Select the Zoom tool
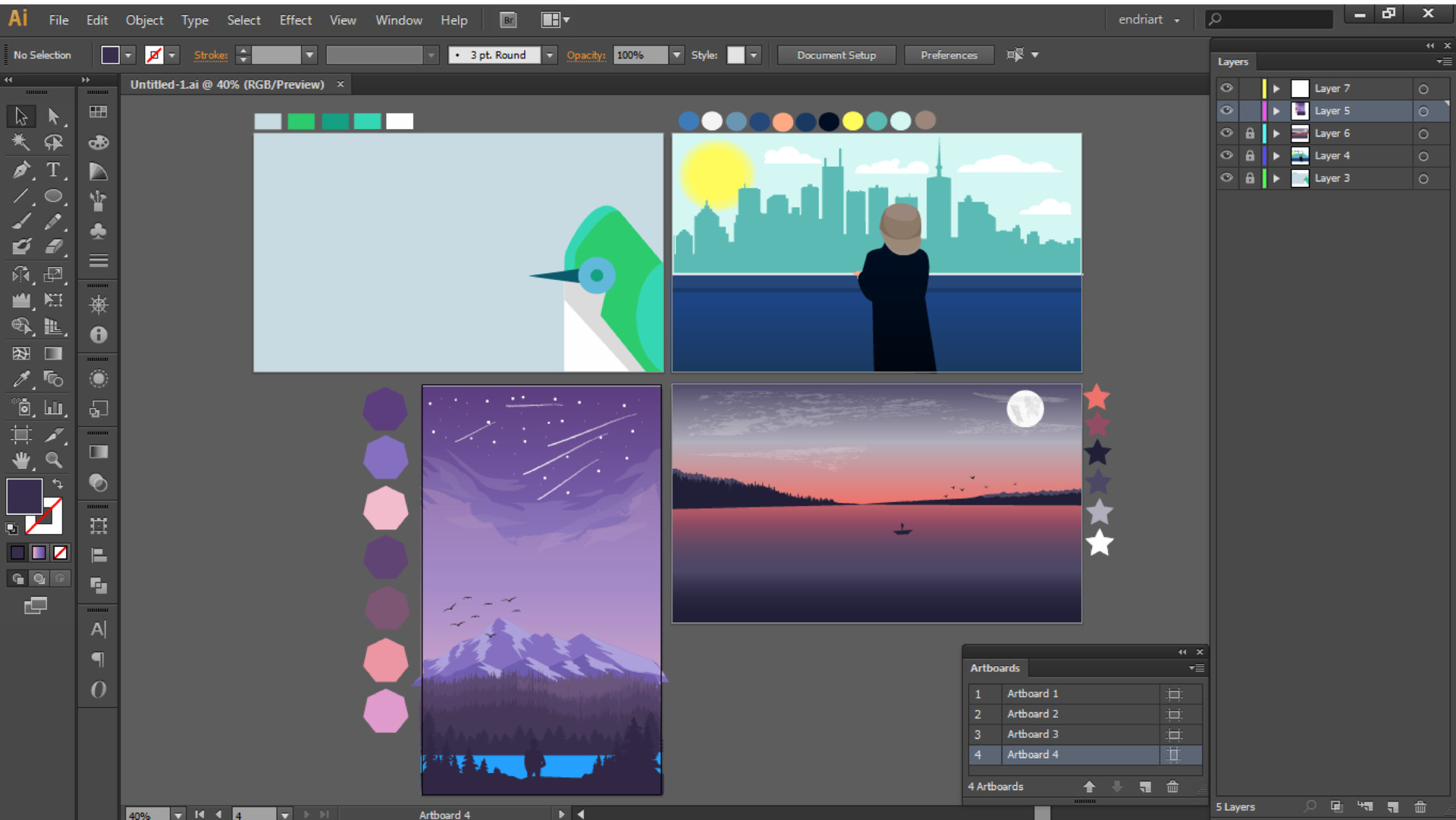The image size is (1456, 820). click(x=53, y=460)
